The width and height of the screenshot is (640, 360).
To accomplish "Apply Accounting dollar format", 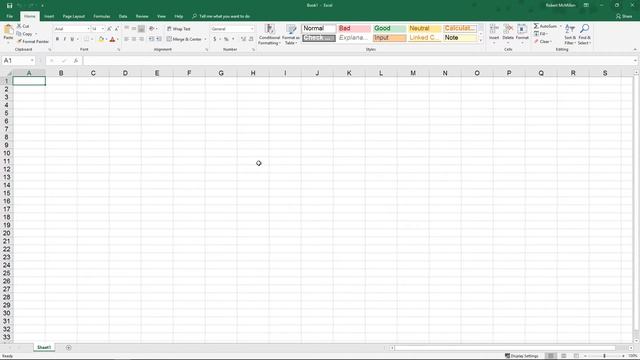I will pyautogui.click(x=215, y=39).
